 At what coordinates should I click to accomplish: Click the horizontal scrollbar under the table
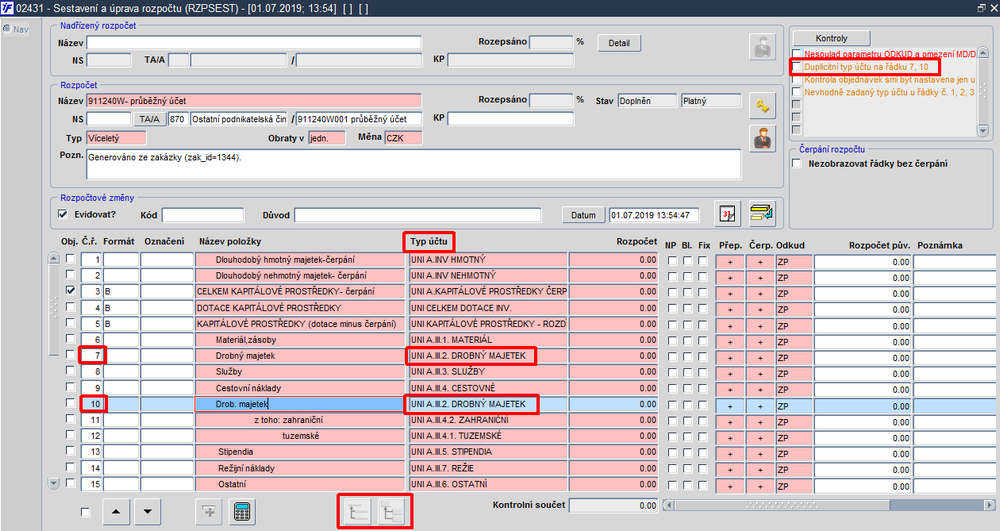[829, 505]
